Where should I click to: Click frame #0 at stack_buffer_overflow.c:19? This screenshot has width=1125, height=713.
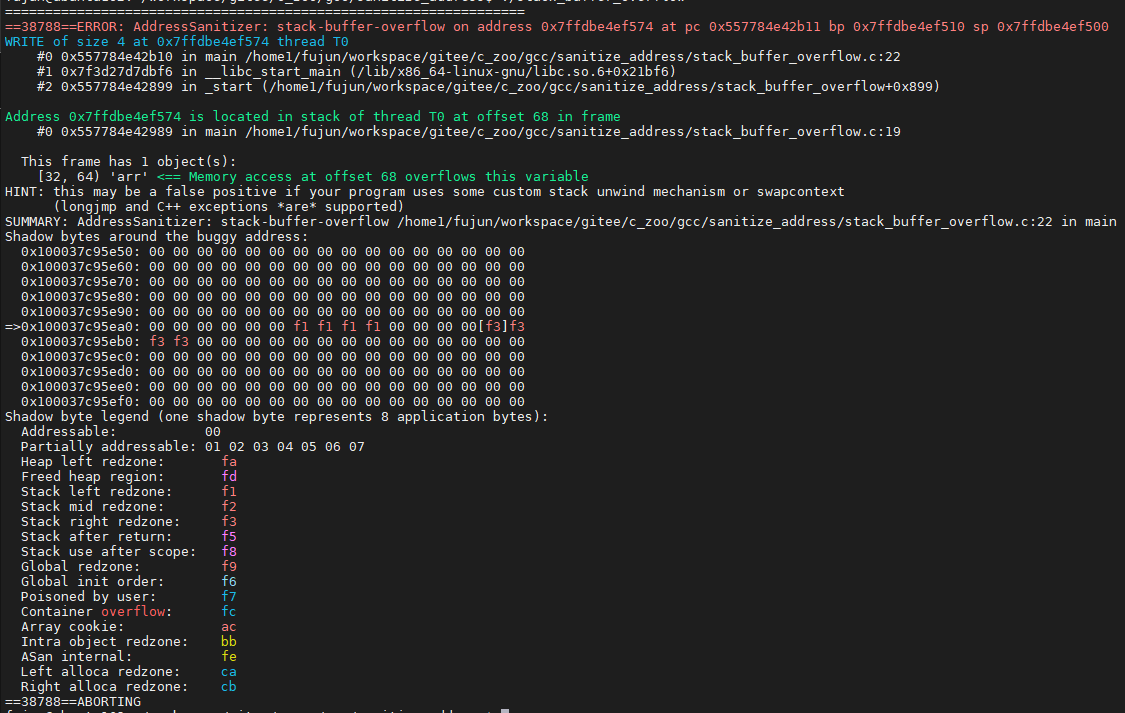click(469, 131)
